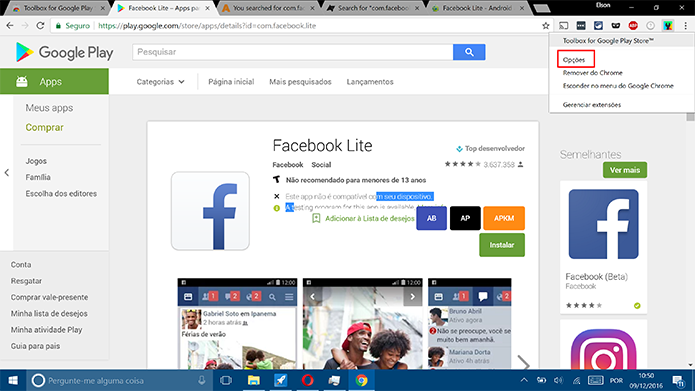Open notification center icon
The image size is (695, 391).
pyautogui.click(x=678, y=380)
